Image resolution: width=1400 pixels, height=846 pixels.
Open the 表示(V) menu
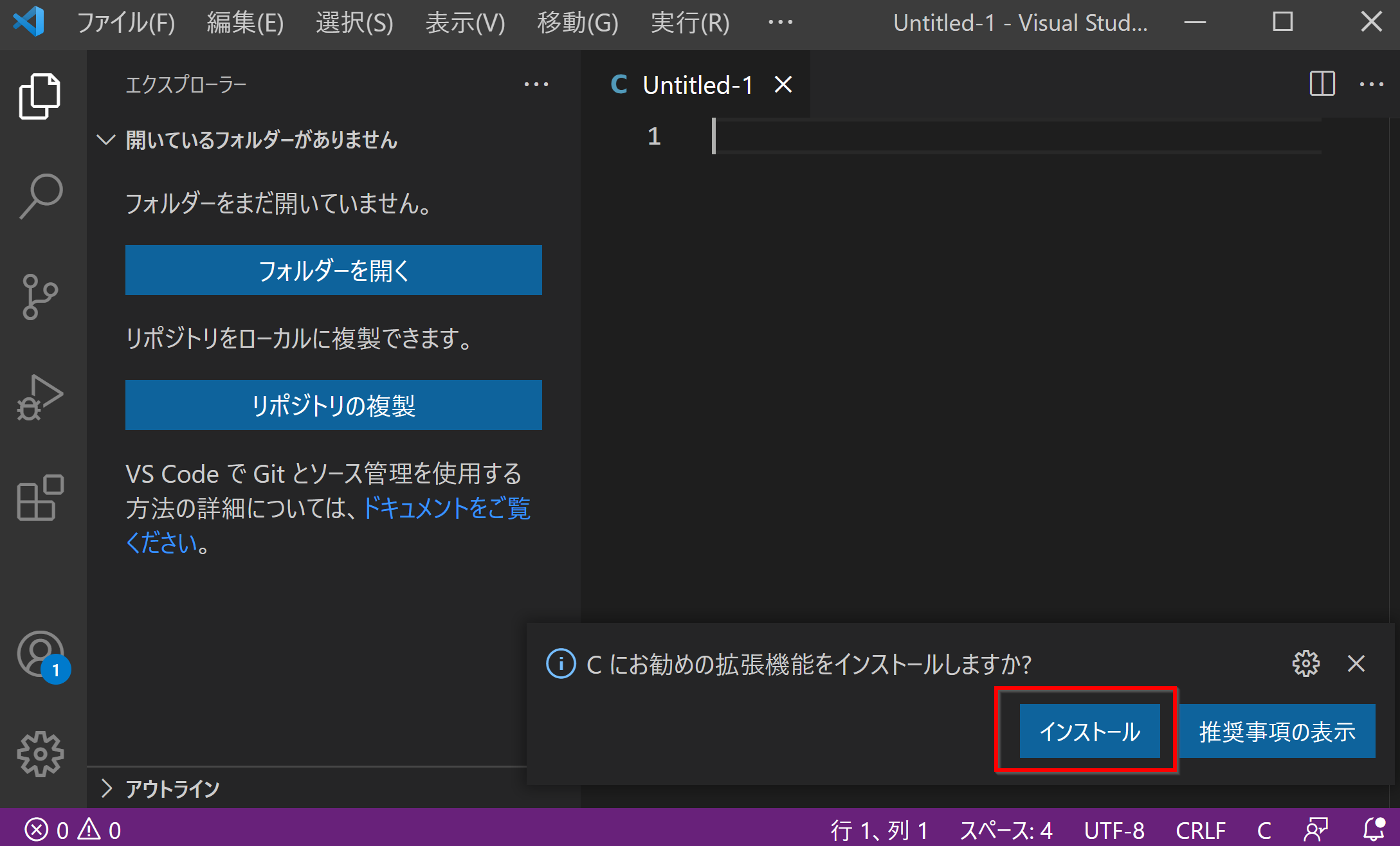pyautogui.click(x=465, y=22)
